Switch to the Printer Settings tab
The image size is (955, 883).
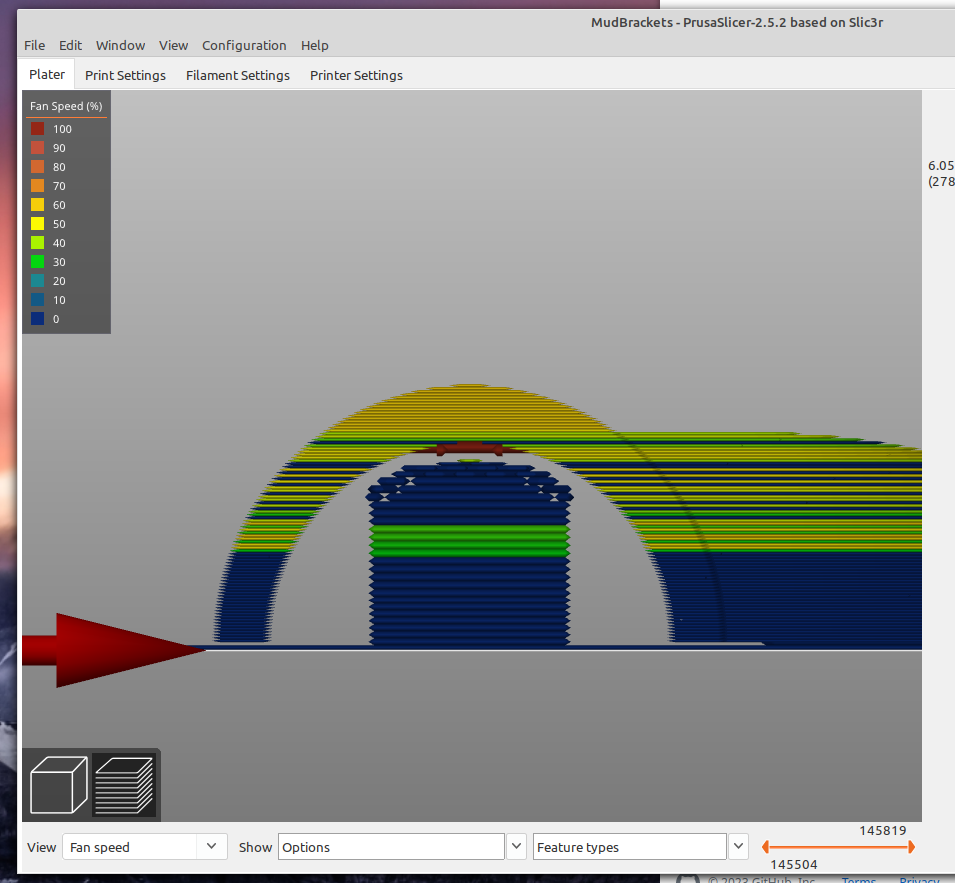(x=356, y=74)
